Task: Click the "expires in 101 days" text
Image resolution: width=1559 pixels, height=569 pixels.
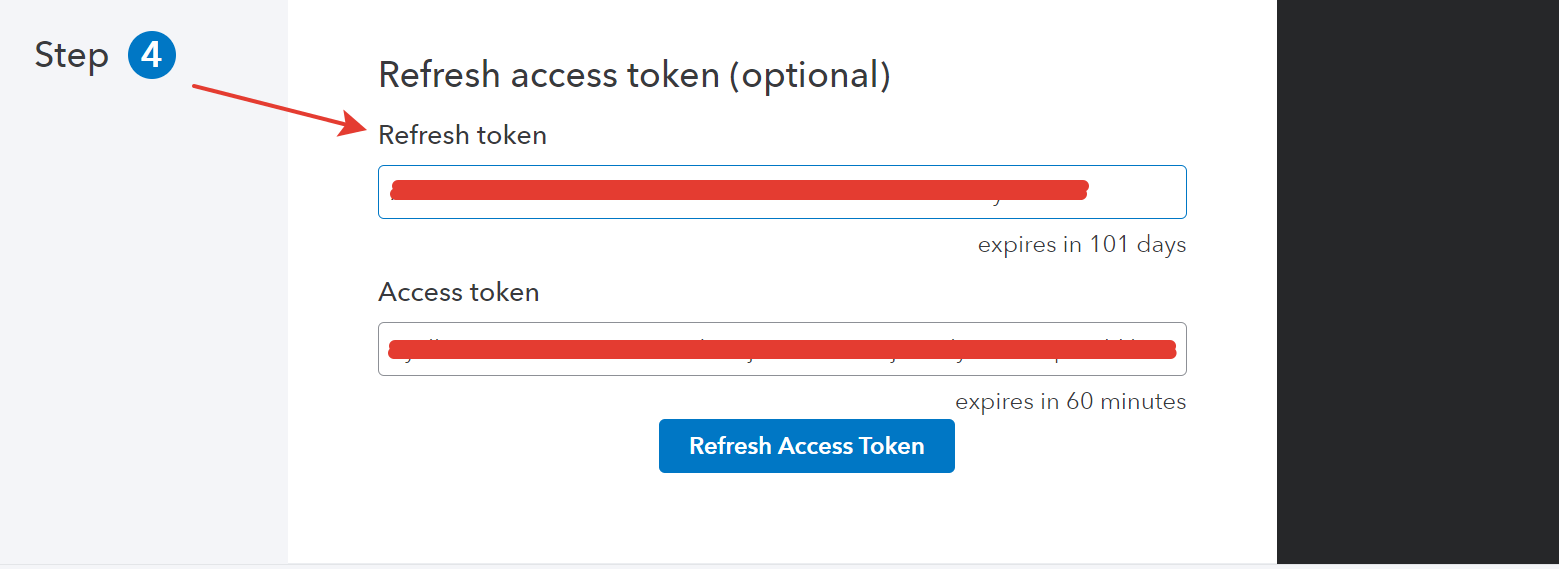Action: click(x=1081, y=245)
